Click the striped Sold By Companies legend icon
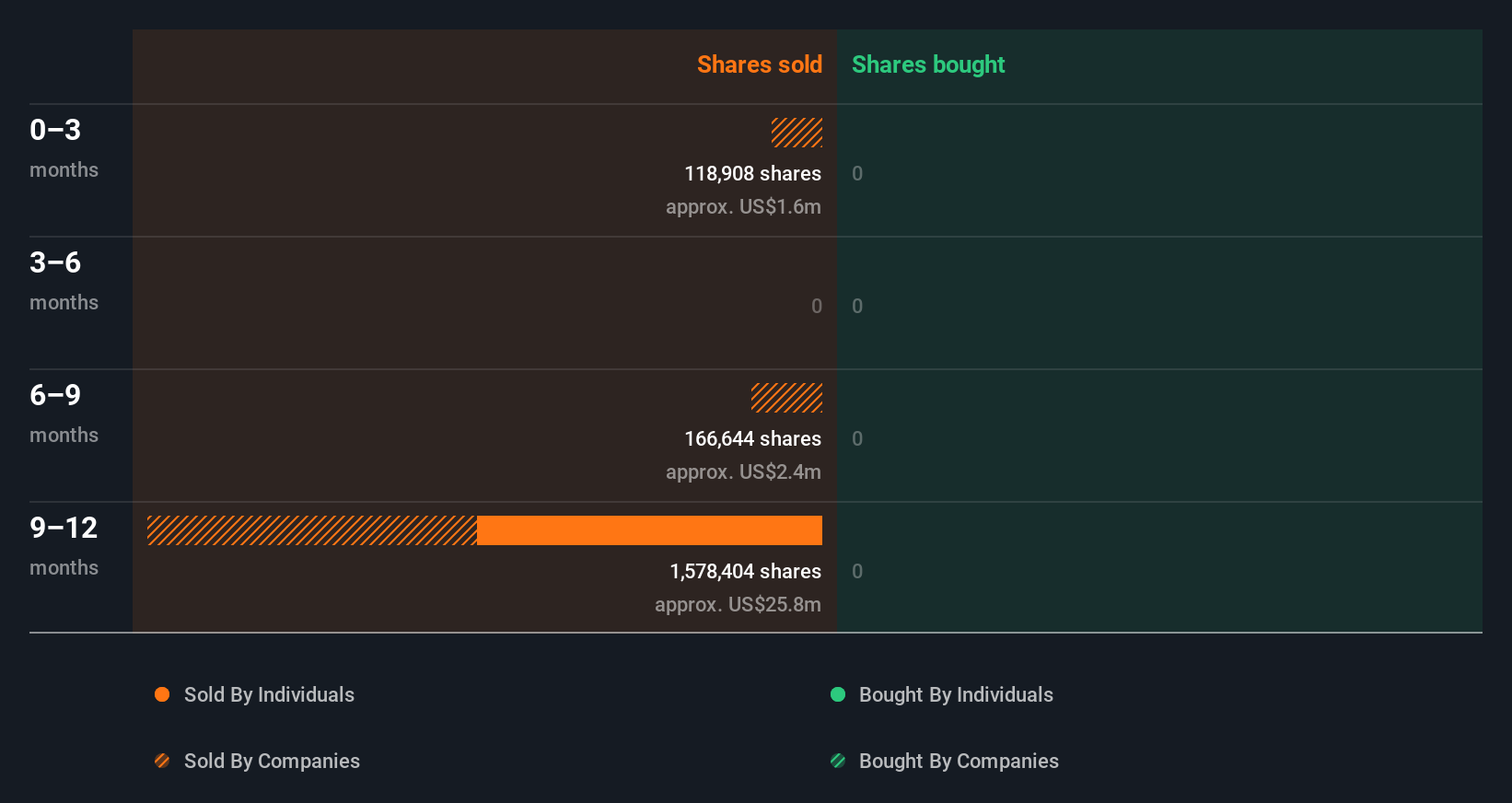Viewport: 1512px width, 803px height. click(162, 761)
